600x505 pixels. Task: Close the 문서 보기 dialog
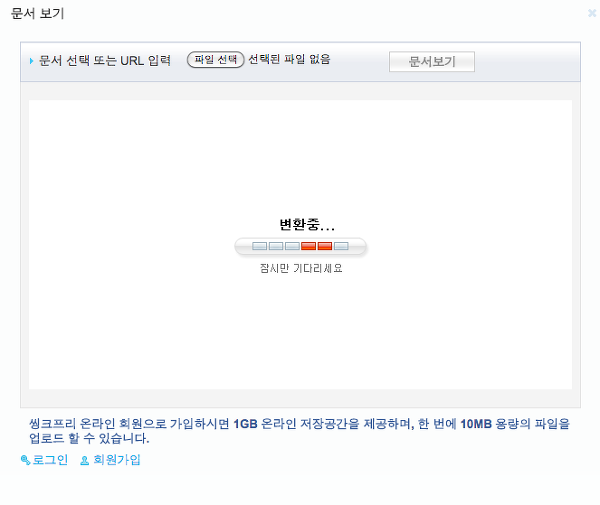tap(592, 13)
